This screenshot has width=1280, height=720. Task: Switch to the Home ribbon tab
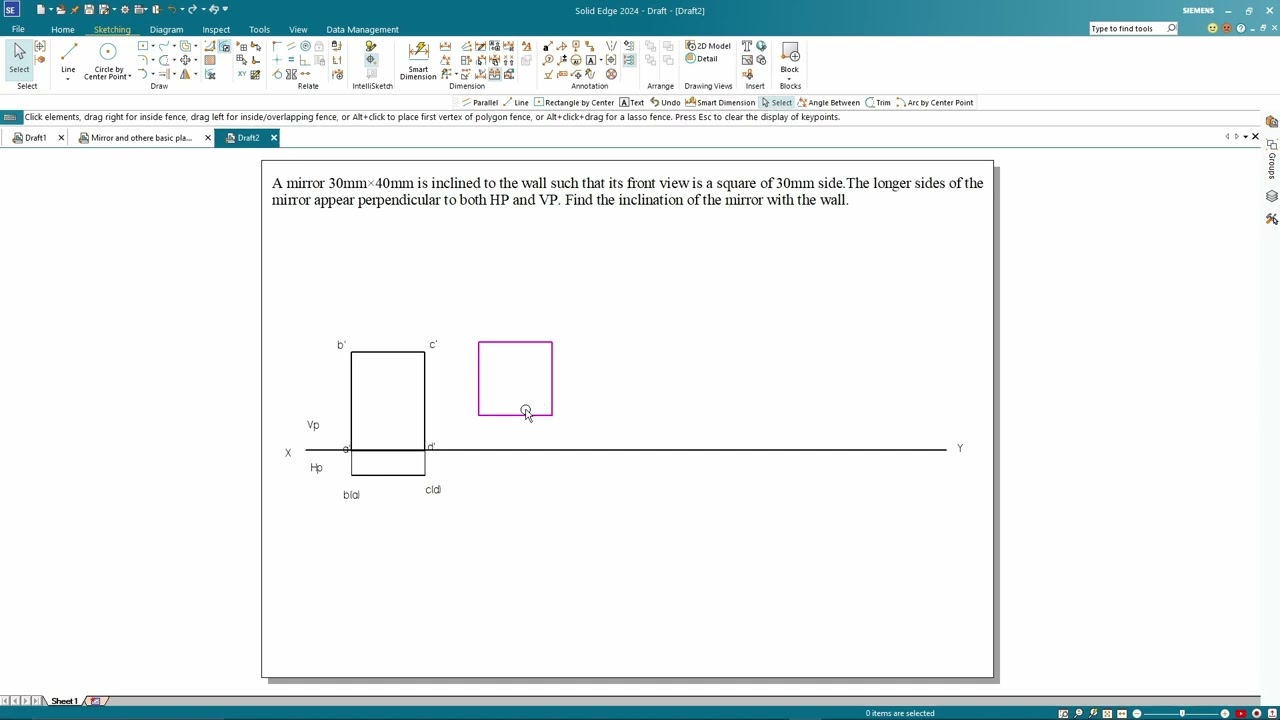click(x=63, y=29)
